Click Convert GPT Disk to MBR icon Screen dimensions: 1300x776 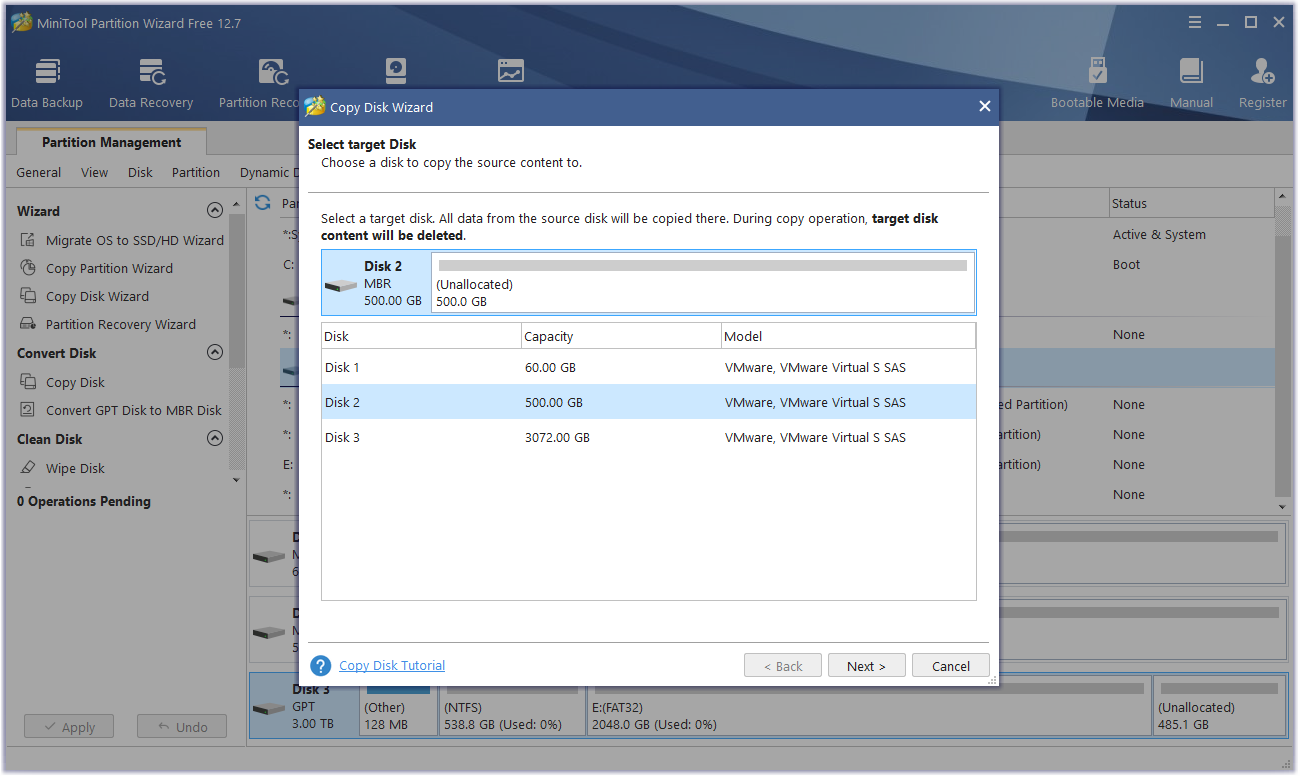pos(28,410)
